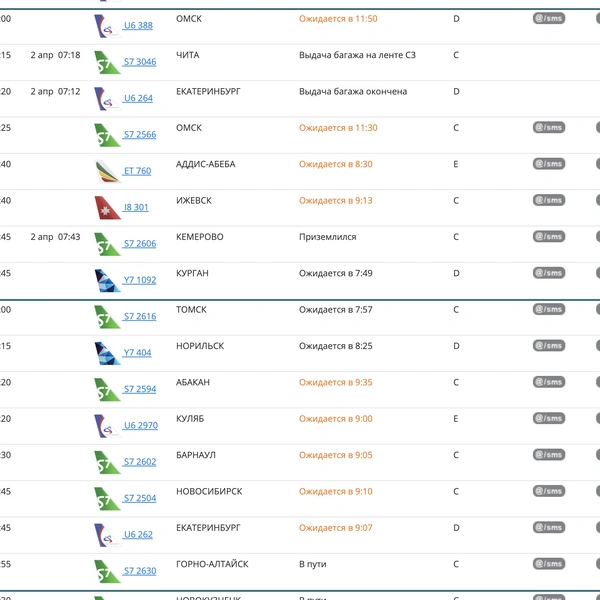
Task: Click @/sms button in Барнаул row
Action: 549,455
